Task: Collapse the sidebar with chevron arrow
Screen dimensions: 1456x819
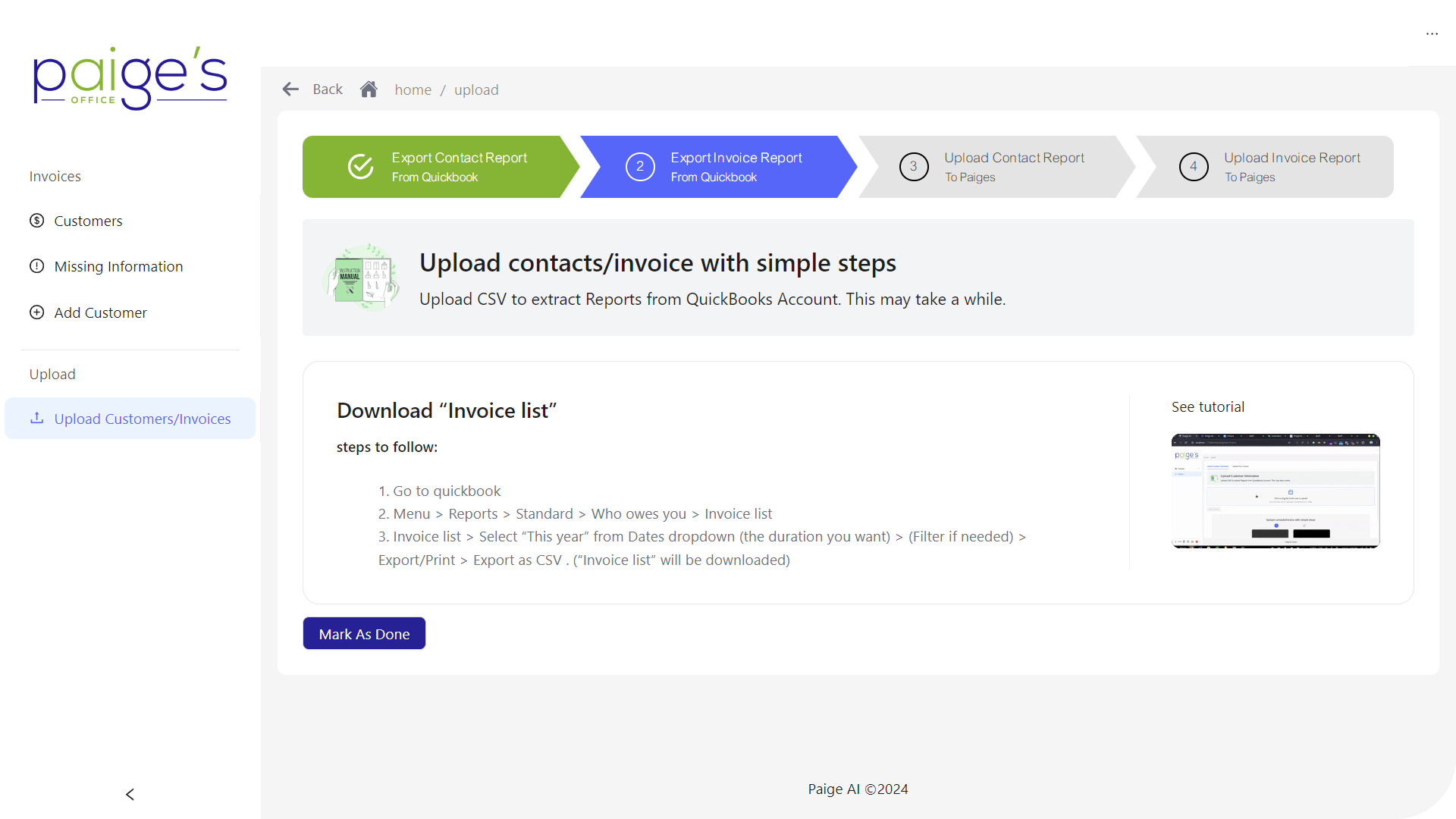Action: (x=130, y=794)
